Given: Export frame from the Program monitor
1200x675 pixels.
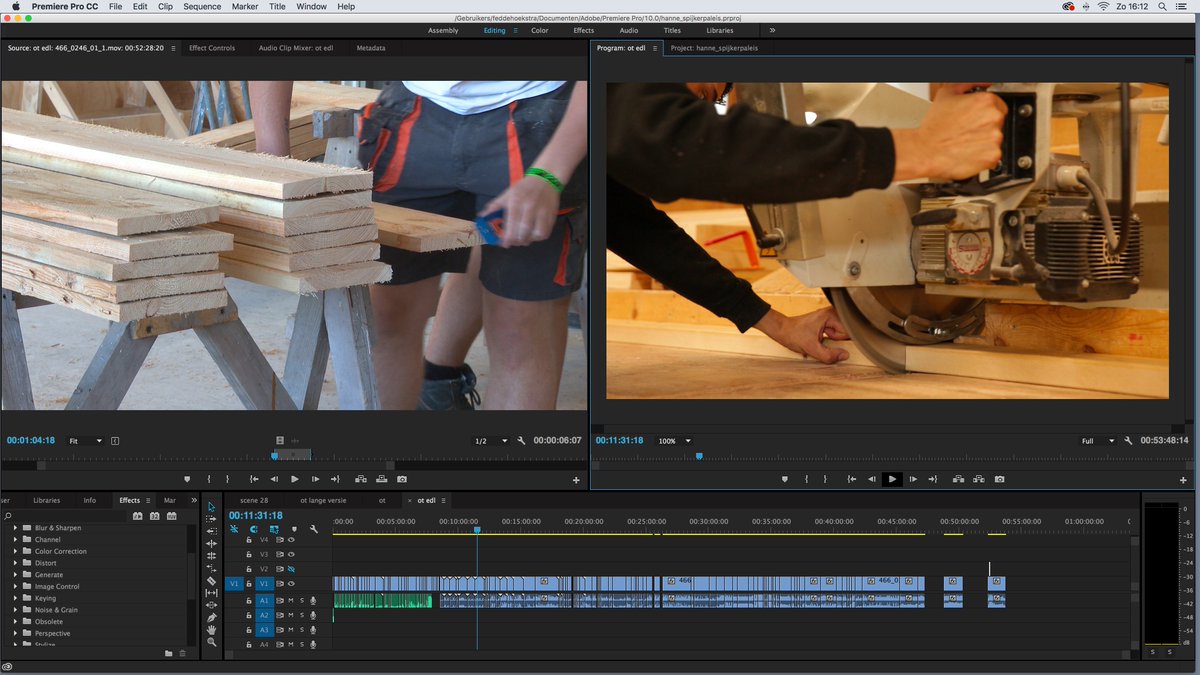Looking at the screenshot, I should click(999, 479).
